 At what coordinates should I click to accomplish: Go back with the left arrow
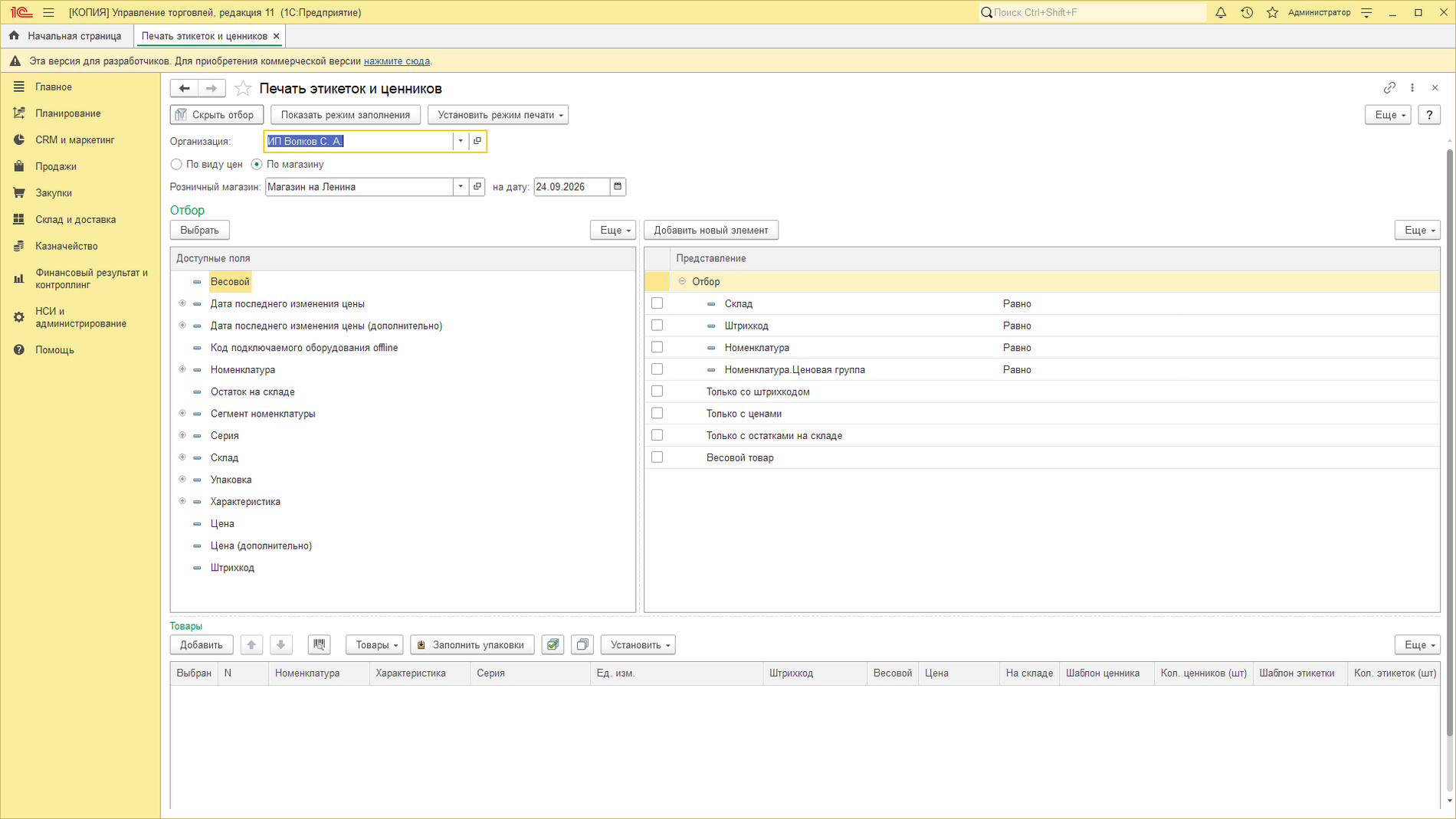tap(184, 89)
